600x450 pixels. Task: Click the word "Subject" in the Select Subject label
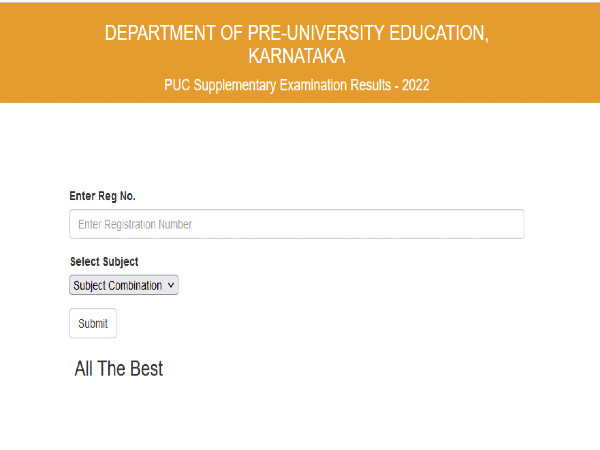click(x=120, y=262)
